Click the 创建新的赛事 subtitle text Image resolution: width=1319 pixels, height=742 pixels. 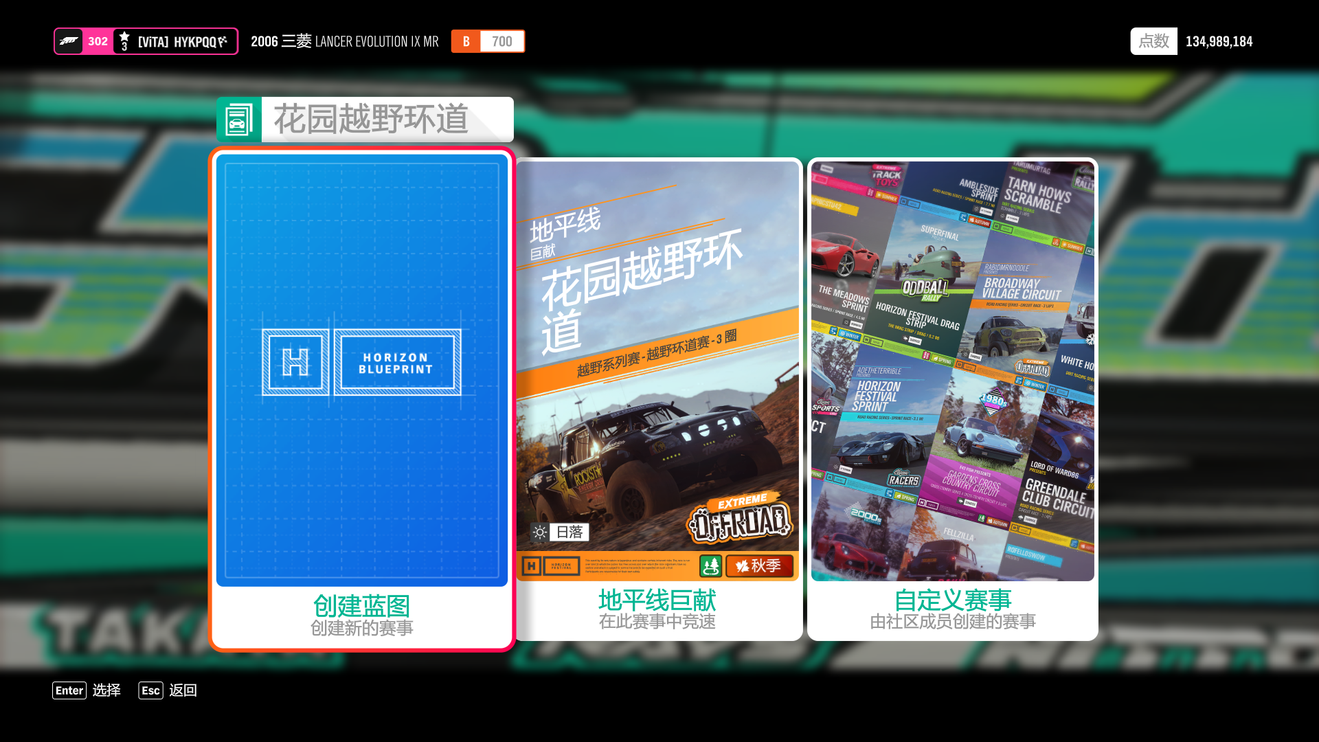click(362, 628)
